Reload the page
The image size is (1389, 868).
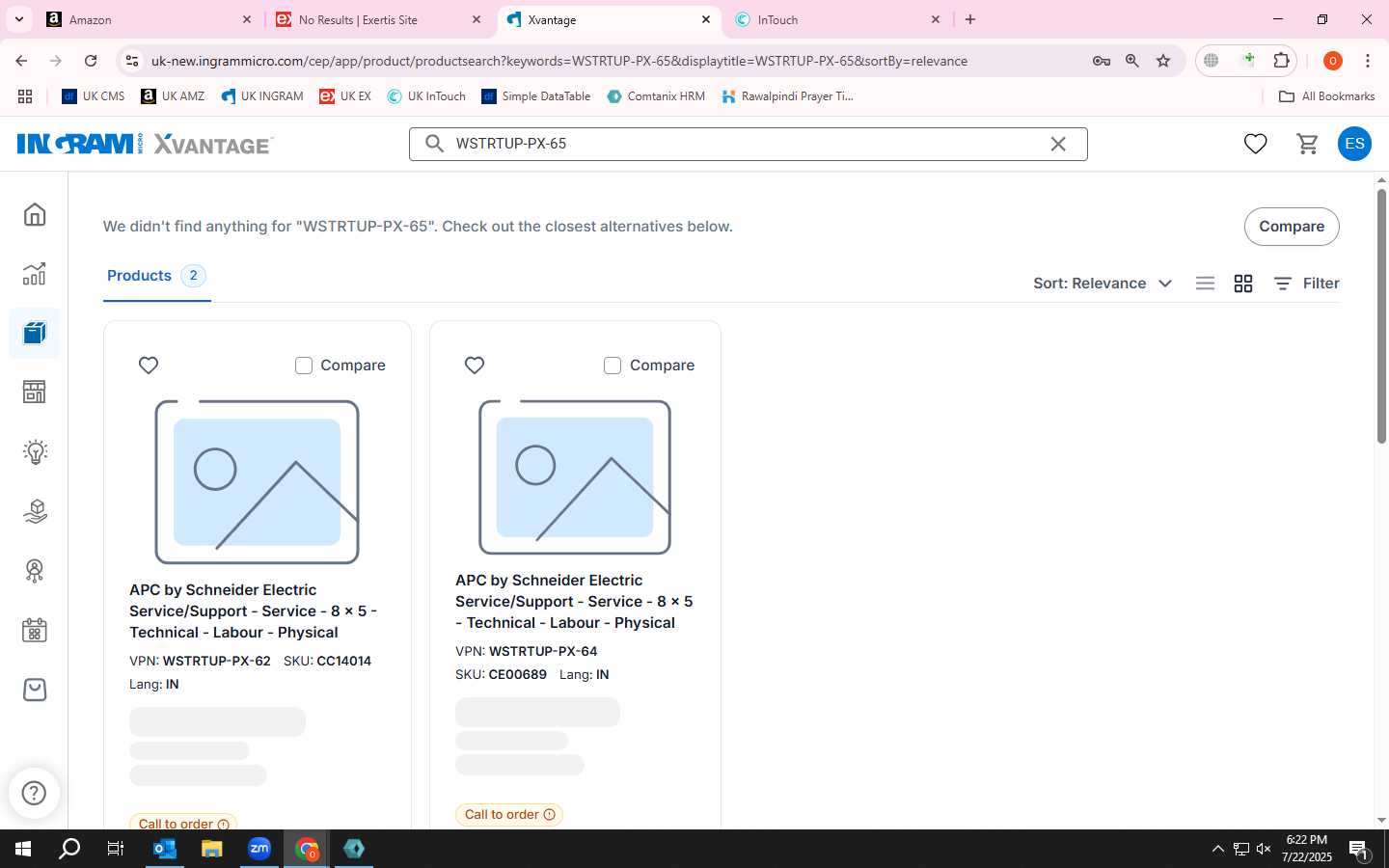coord(91,61)
